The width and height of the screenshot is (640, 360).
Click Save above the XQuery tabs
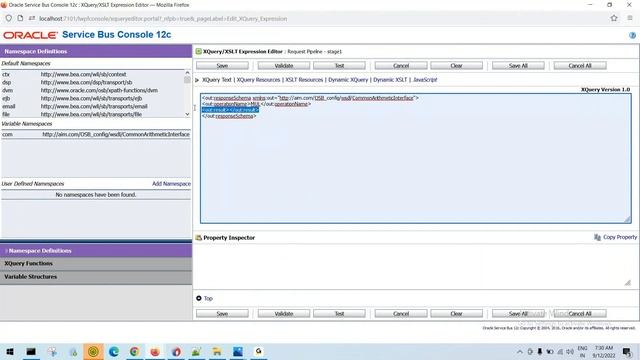point(222,66)
